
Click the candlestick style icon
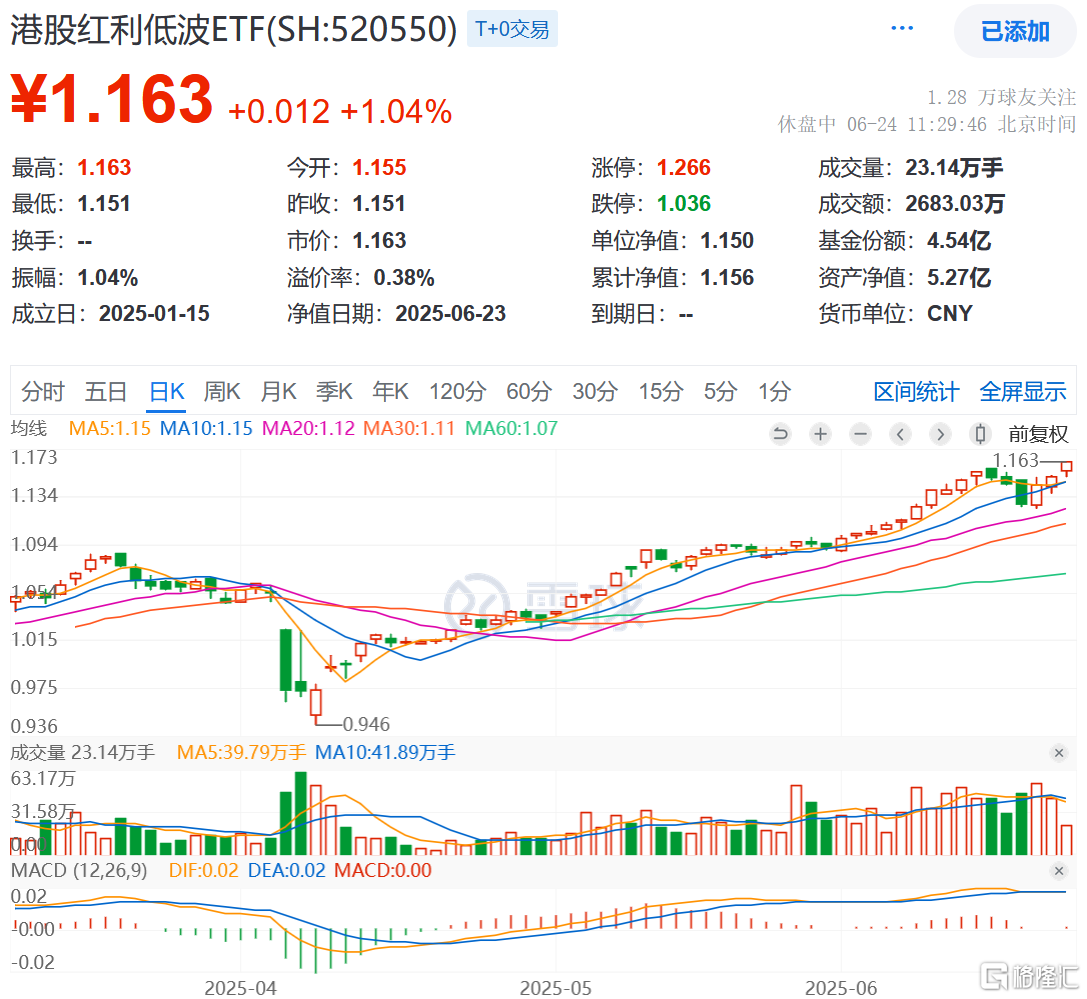tap(980, 435)
